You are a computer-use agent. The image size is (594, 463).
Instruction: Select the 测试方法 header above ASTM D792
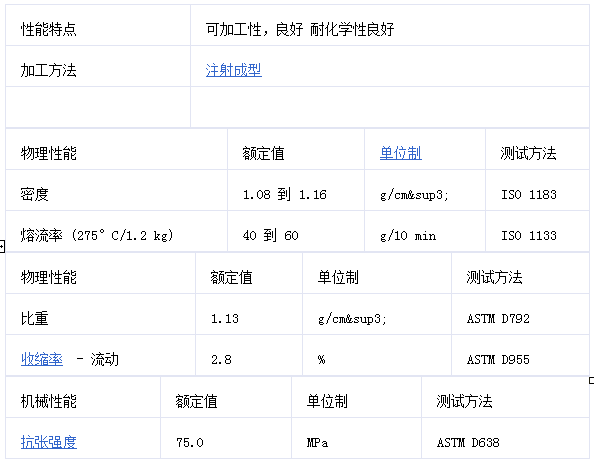(494, 277)
